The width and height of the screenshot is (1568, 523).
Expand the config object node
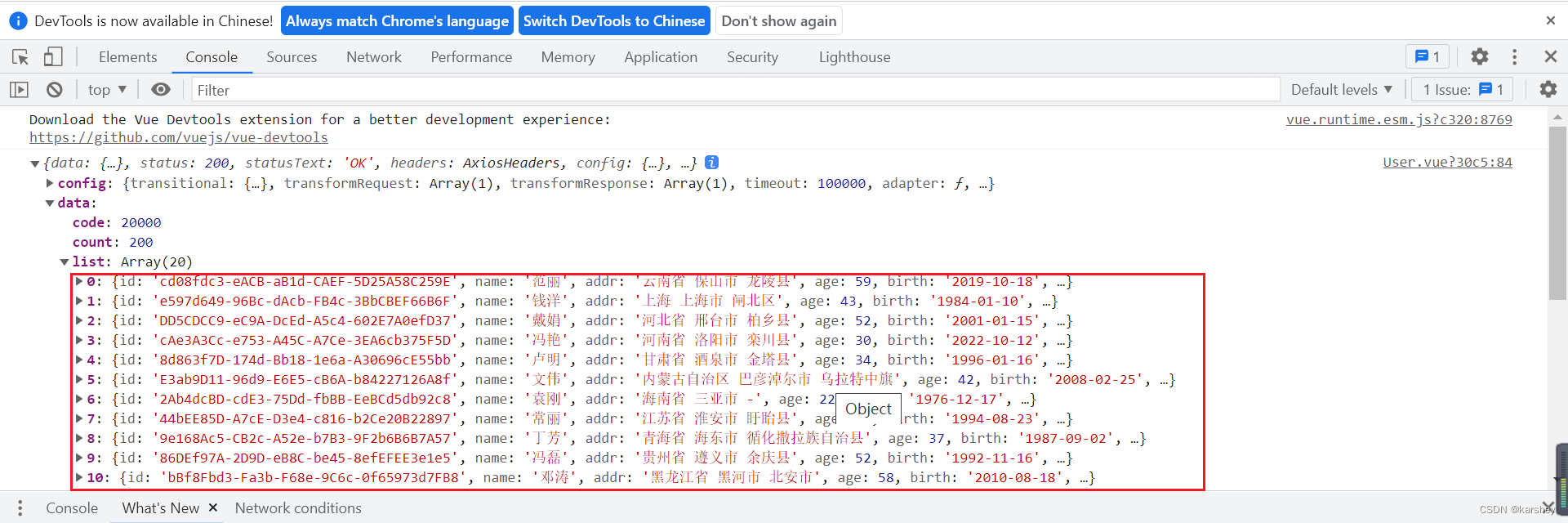coord(50,183)
